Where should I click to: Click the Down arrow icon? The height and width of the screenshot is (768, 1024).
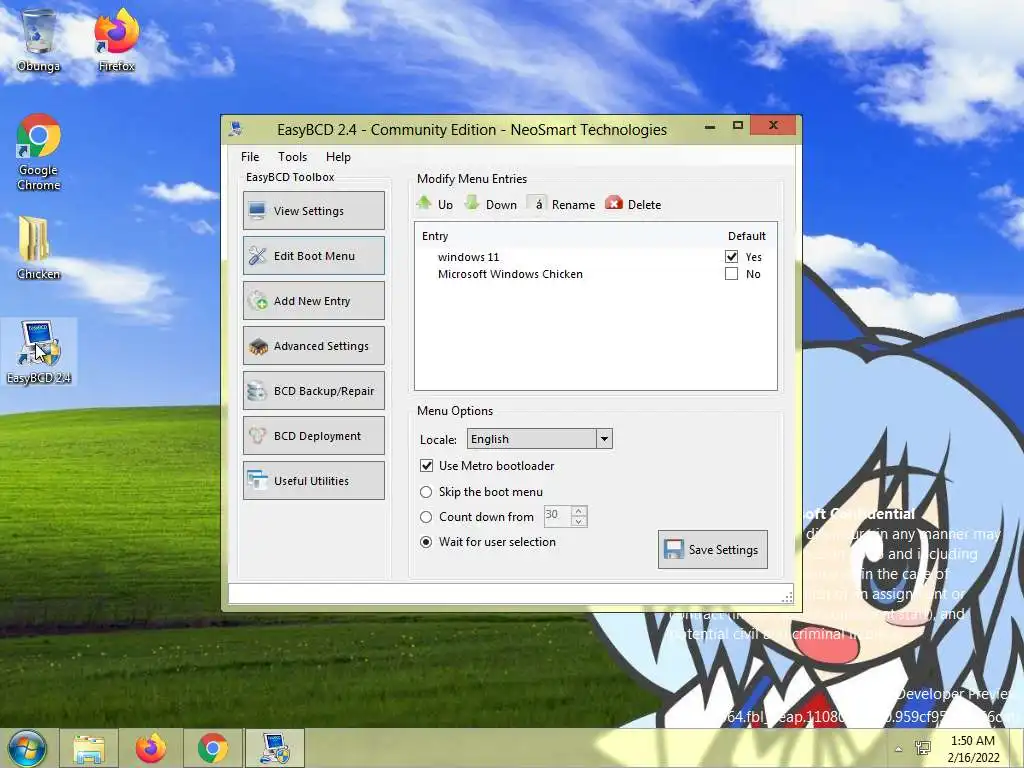pos(472,203)
